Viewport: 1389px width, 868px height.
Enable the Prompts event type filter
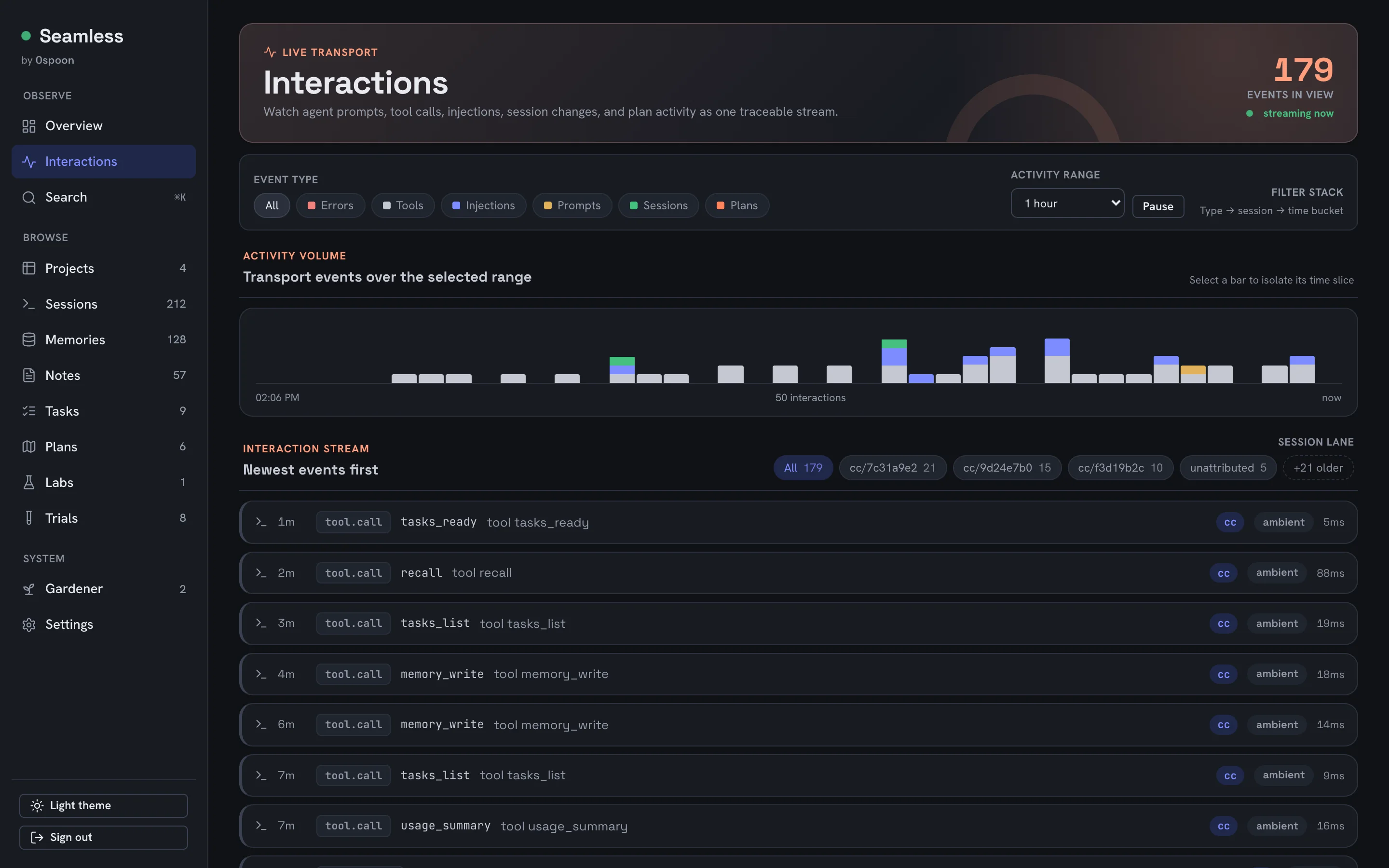572,205
